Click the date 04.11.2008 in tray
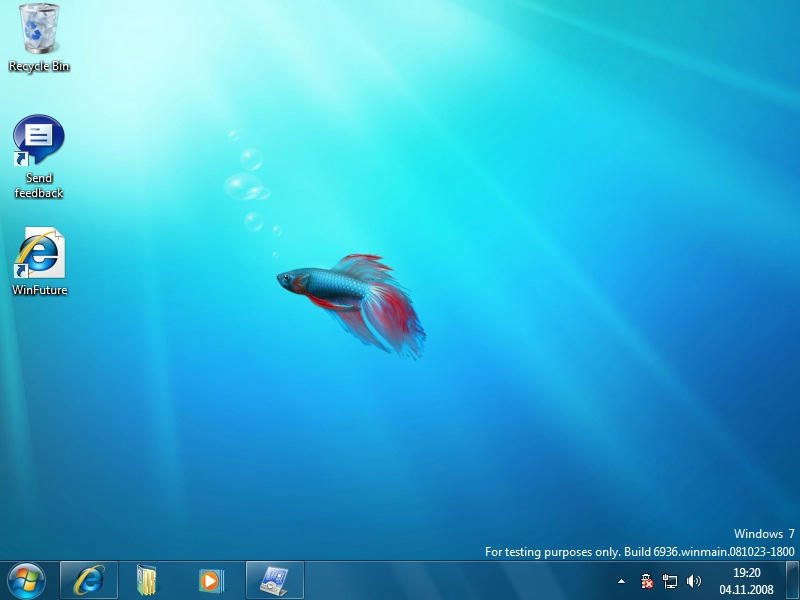This screenshot has height=600, width=800. pyautogui.click(x=746, y=589)
